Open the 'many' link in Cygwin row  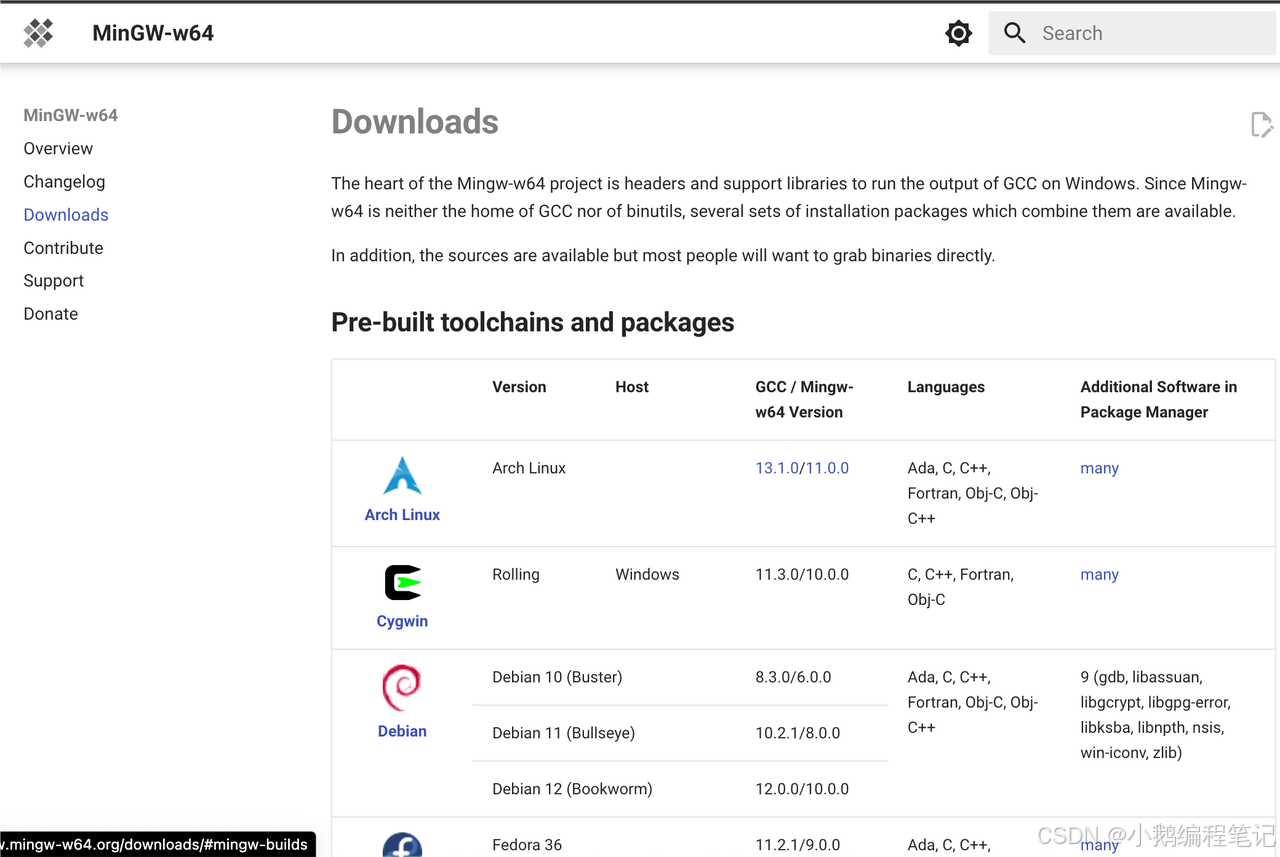point(1099,574)
